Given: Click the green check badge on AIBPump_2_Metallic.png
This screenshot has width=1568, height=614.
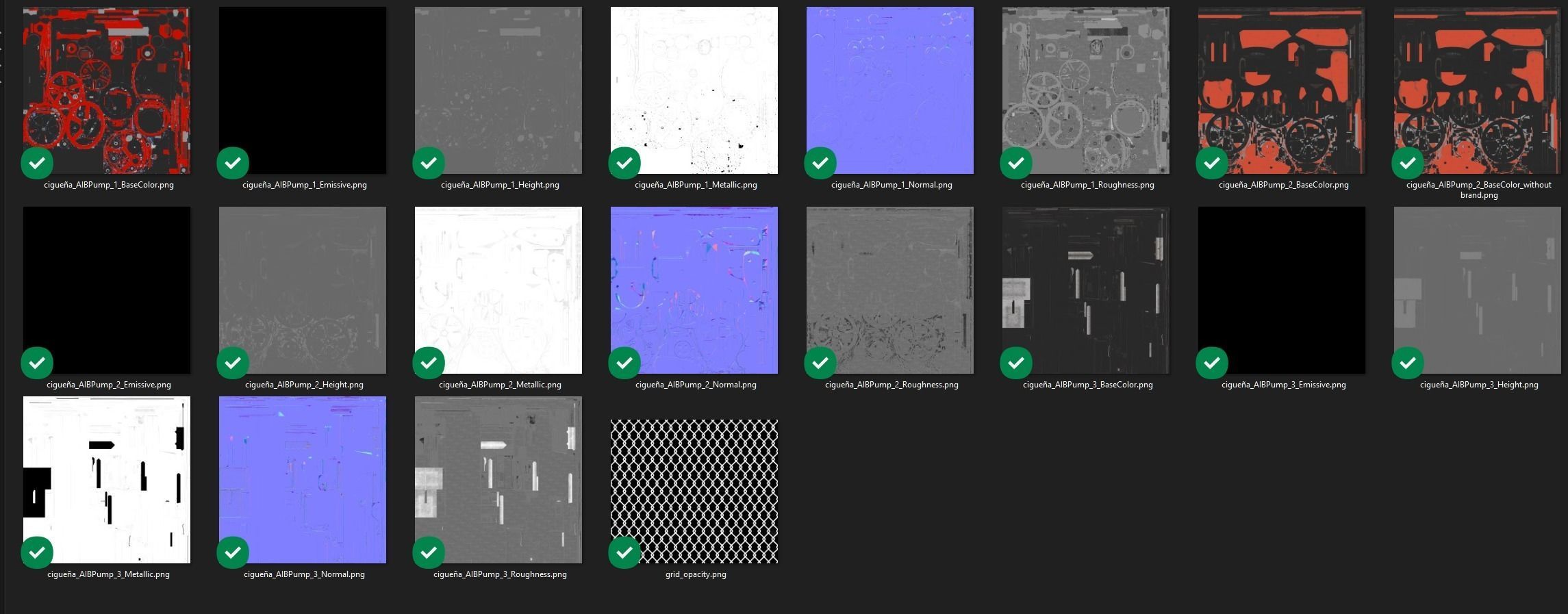Looking at the screenshot, I should [x=429, y=363].
